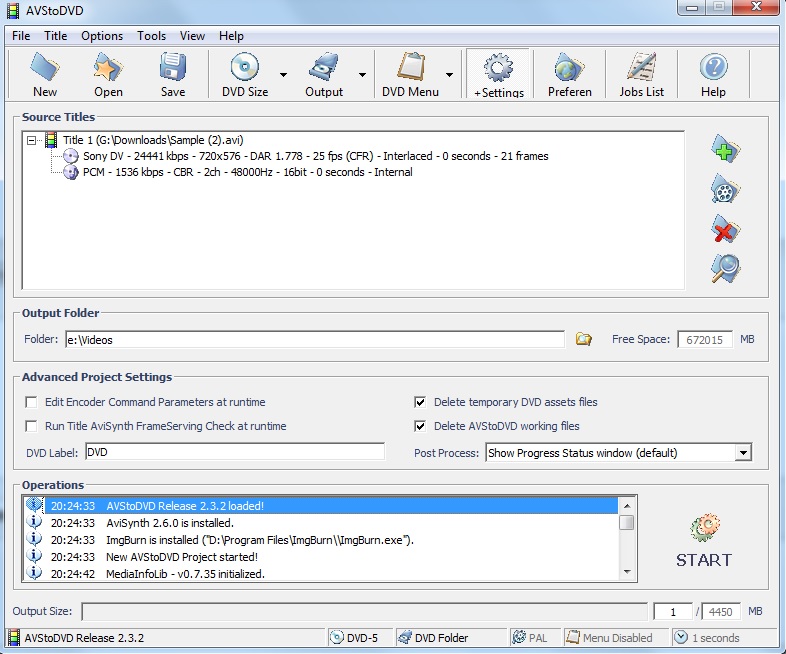Click the Operations log scroll down arrow
Image resolution: width=786 pixels, height=654 pixels.
627,572
